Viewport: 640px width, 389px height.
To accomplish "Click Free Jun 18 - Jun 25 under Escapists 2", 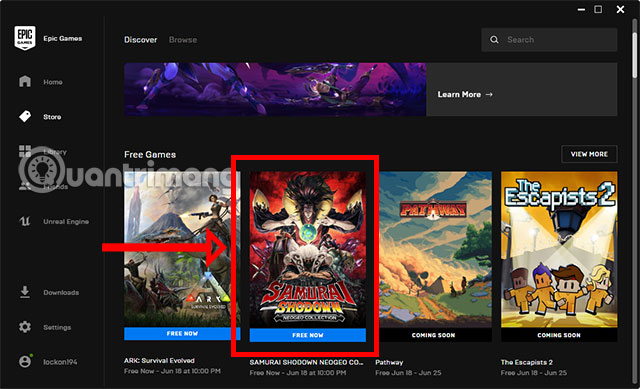I will (x=534, y=373).
